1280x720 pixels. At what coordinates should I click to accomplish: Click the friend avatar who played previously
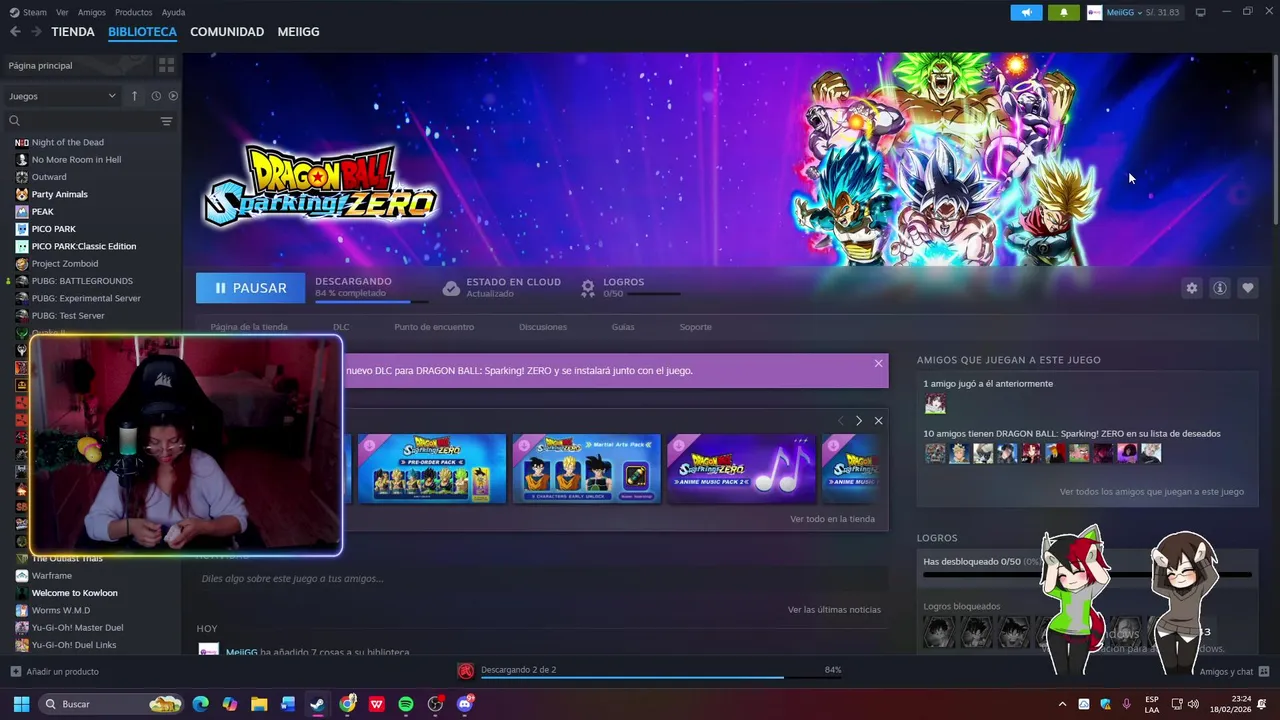(935, 404)
